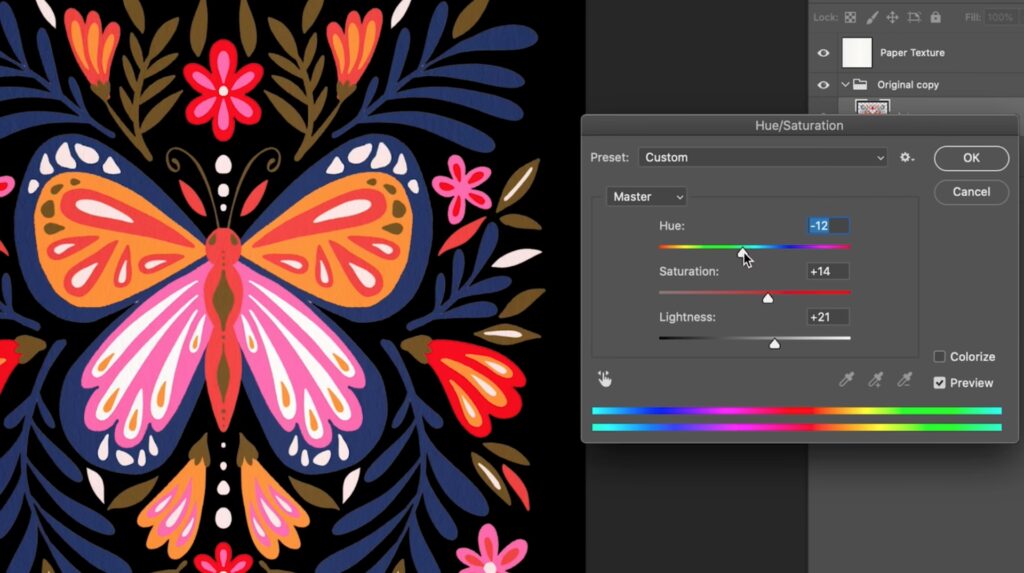
Task: Lock image pixels with brush icon
Action: click(x=871, y=17)
